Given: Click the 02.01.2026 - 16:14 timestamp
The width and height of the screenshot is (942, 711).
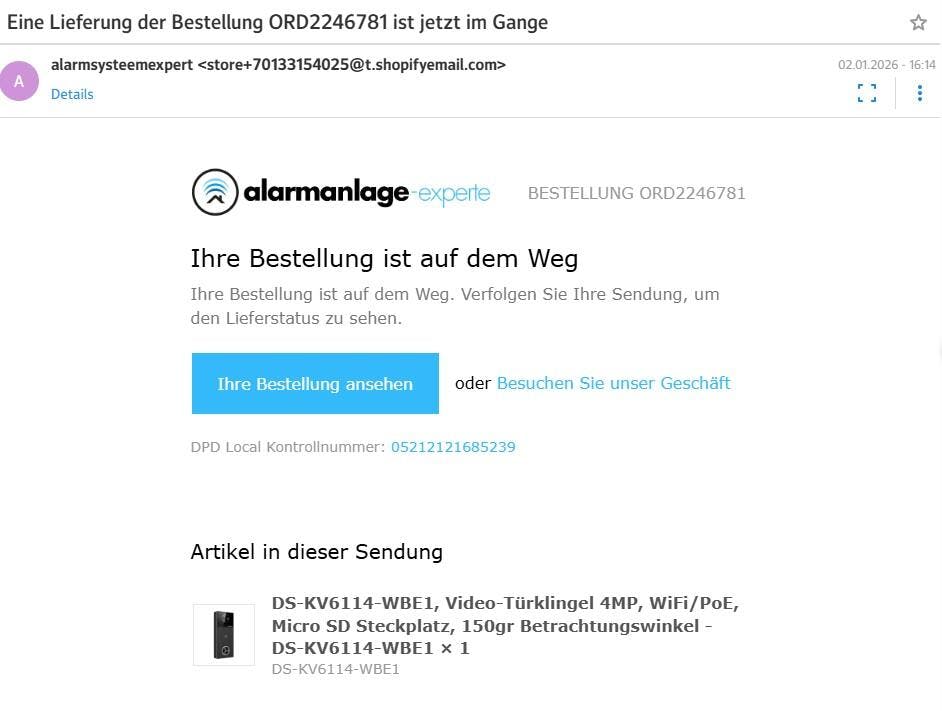Looking at the screenshot, I should (x=887, y=65).
